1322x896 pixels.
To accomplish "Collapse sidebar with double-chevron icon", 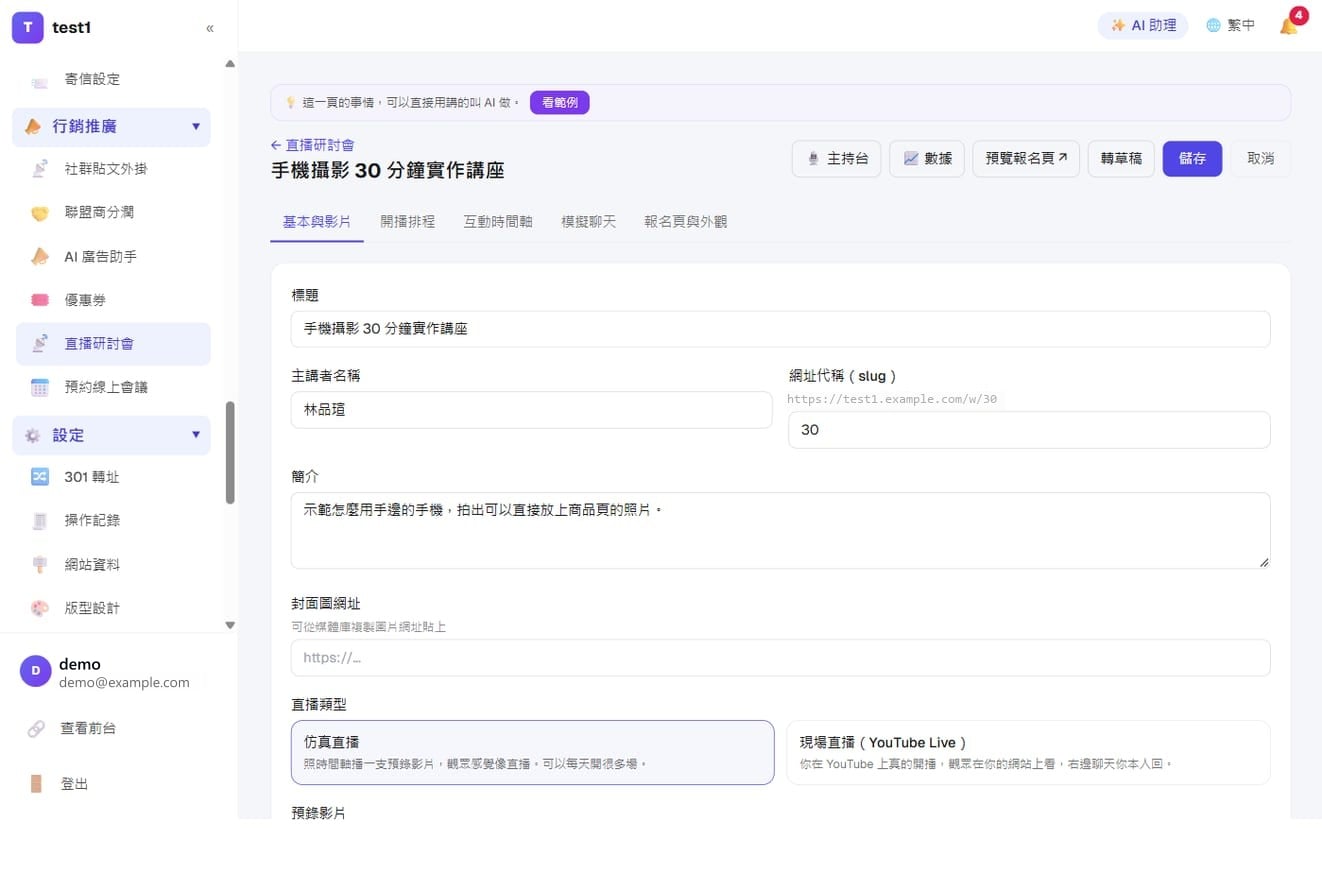I will tap(210, 28).
